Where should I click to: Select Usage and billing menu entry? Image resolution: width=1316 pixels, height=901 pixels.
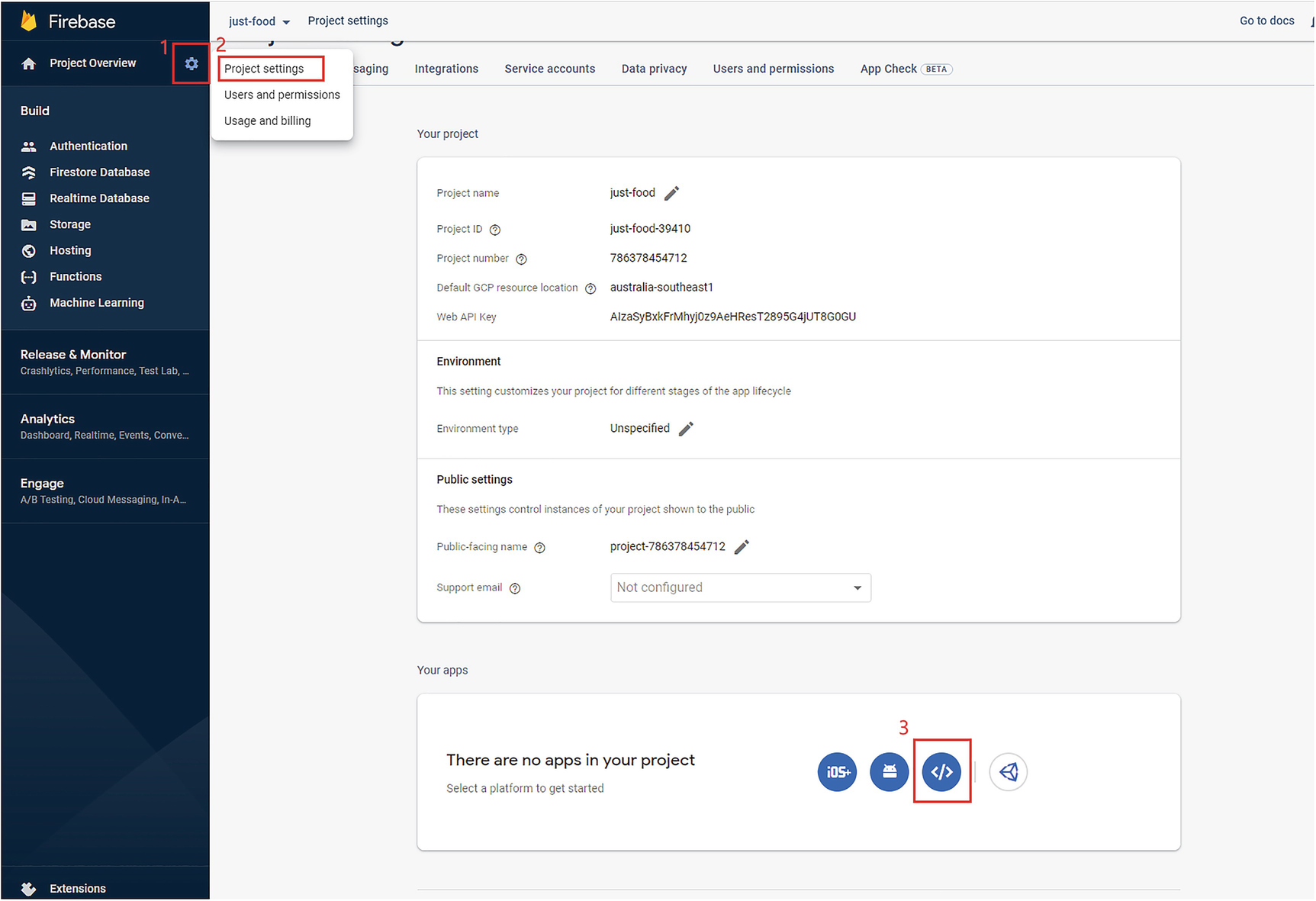[x=267, y=121]
